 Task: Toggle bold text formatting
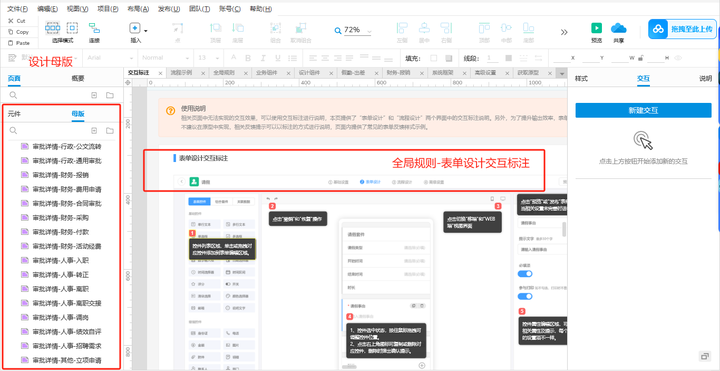(x=248, y=58)
